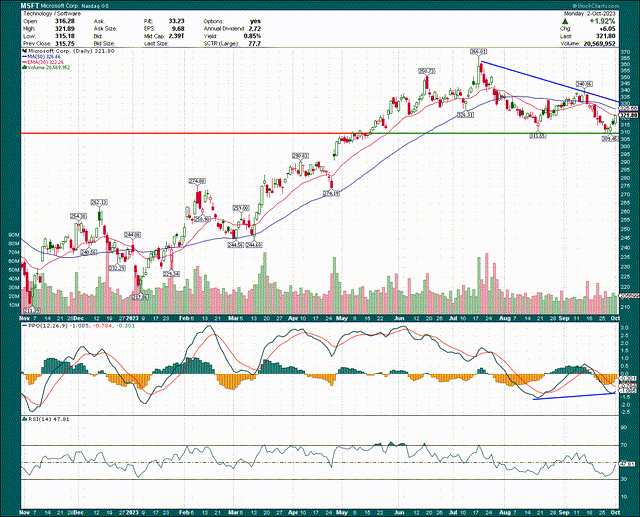This screenshot has width=640, height=517.
Task: Select the 90 tick on the RSI axis
Action: tap(624, 428)
